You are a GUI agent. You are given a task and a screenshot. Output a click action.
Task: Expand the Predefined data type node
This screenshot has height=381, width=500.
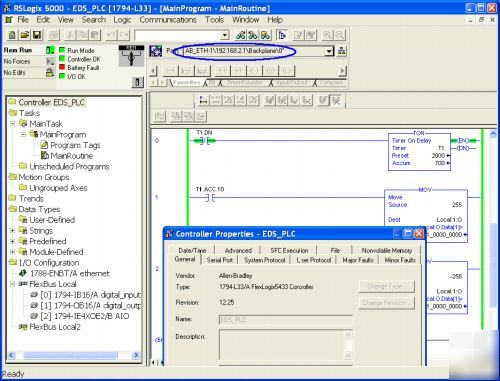click(x=13, y=241)
